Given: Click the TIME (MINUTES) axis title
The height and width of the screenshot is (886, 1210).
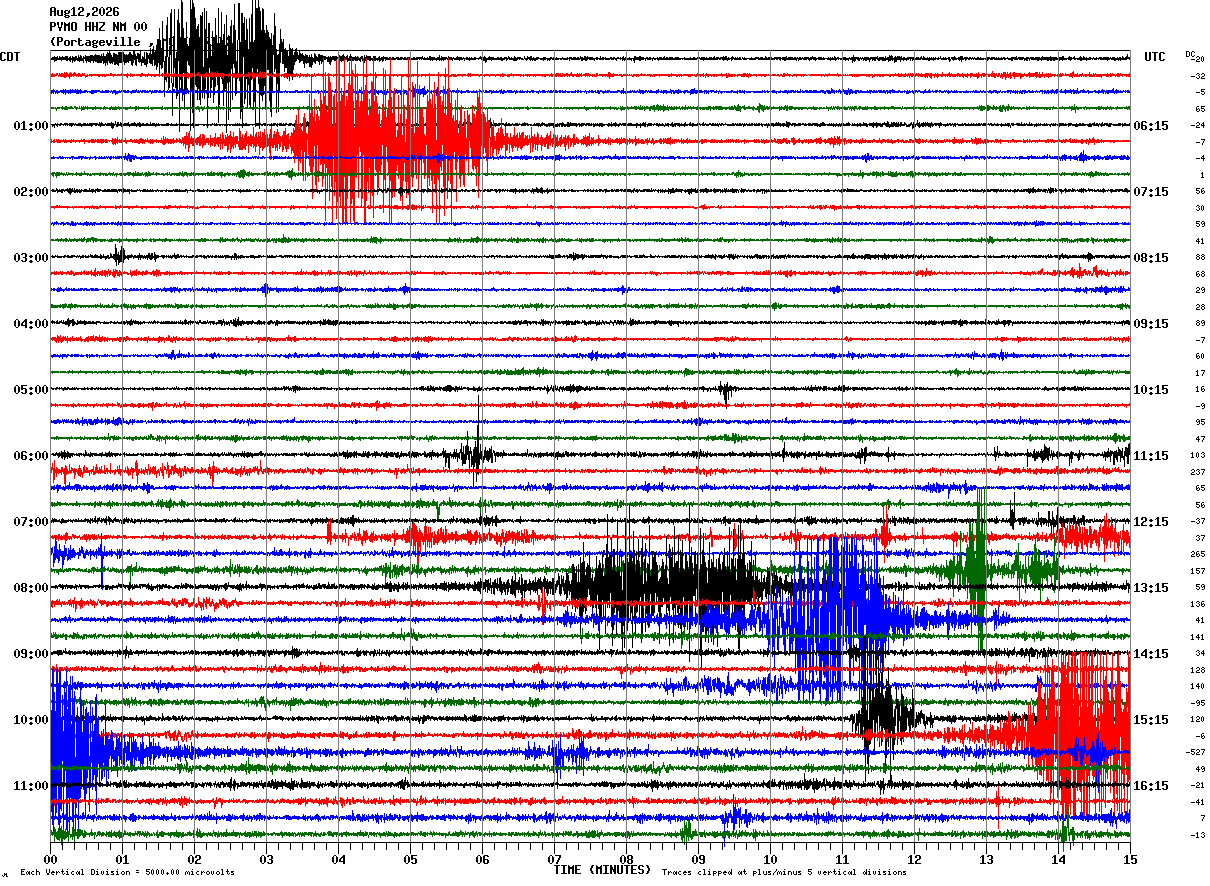Looking at the screenshot, I should point(602,870).
